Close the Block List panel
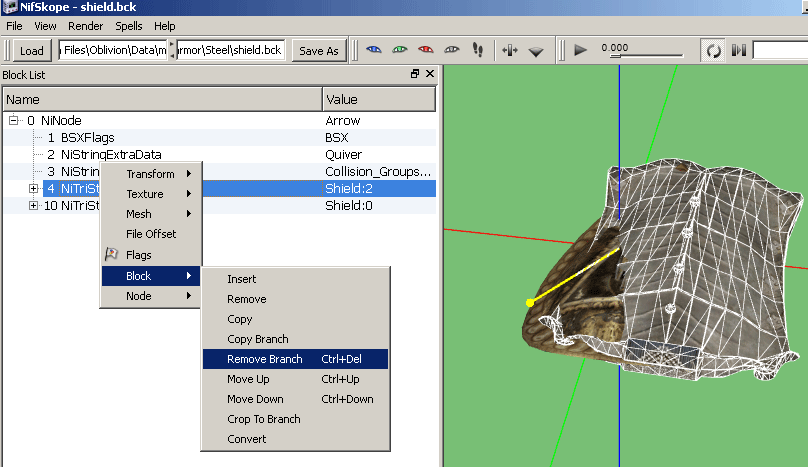The image size is (808, 467). pos(430,74)
